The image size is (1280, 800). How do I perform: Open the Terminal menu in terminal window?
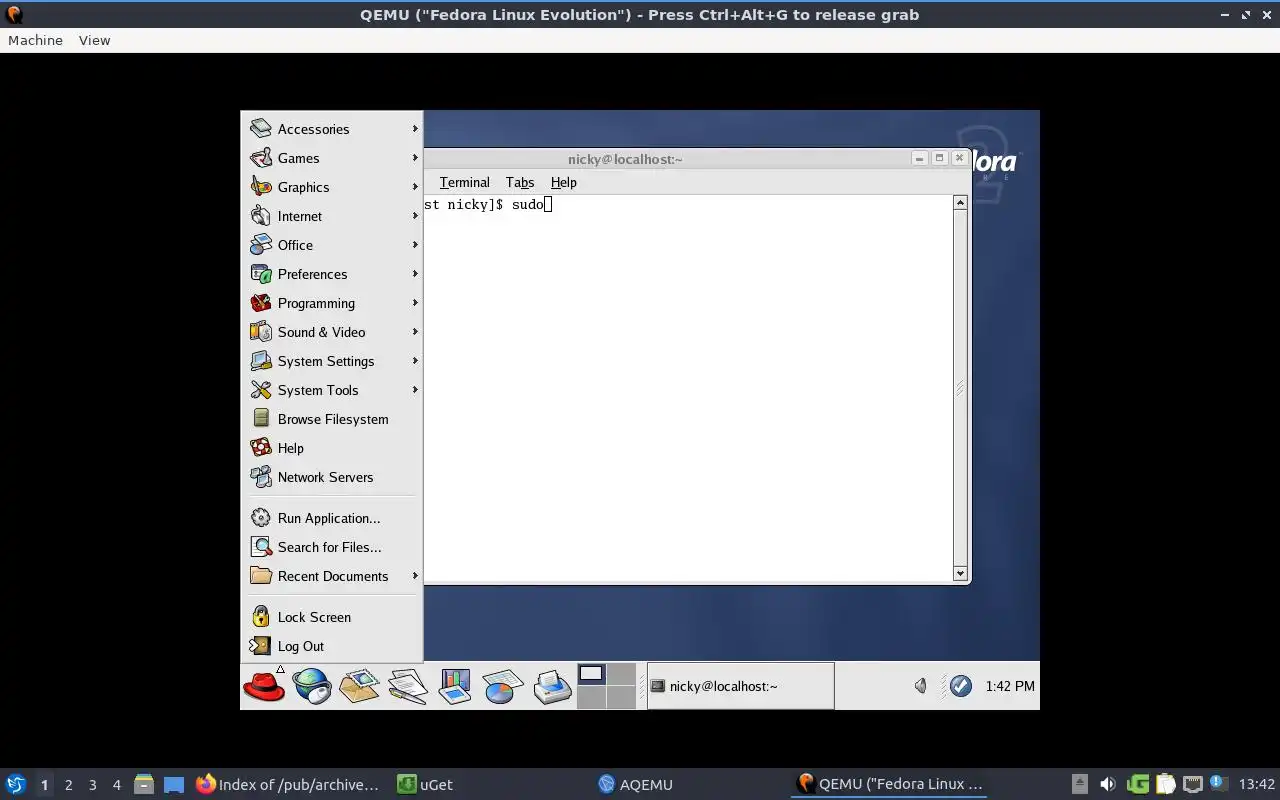pyautogui.click(x=464, y=182)
